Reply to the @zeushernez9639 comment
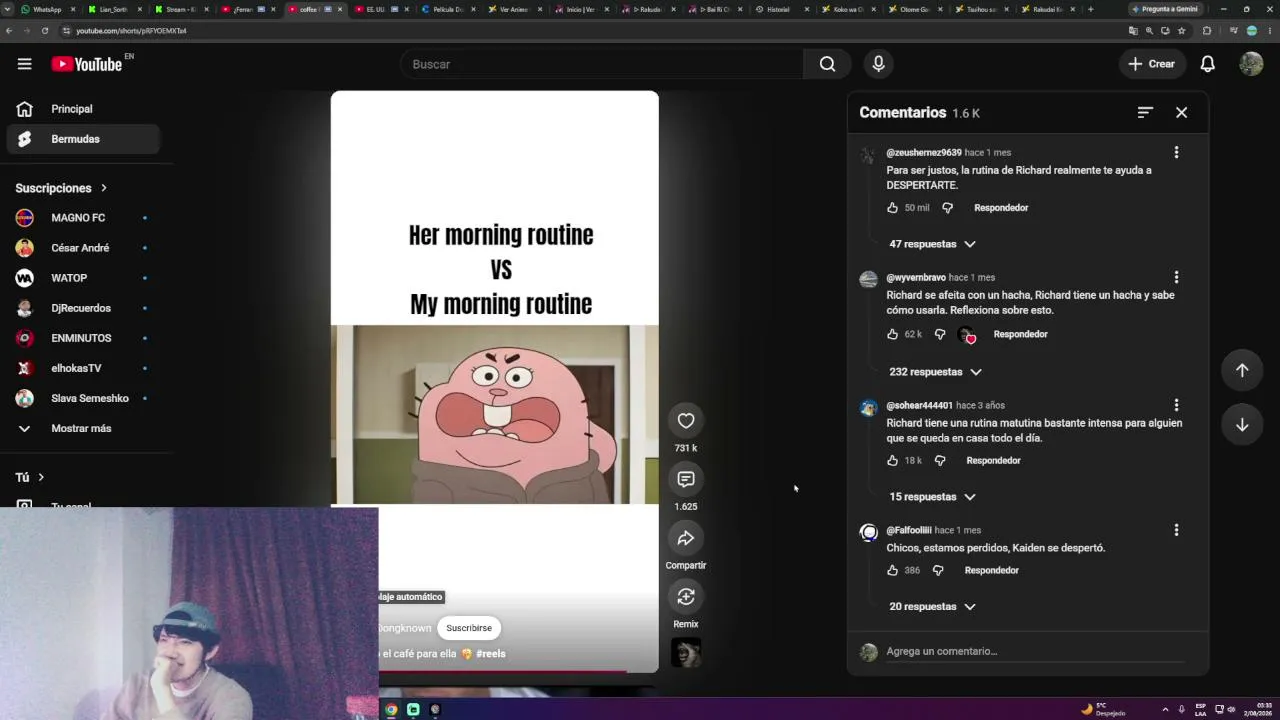The image size is (1280, 720). 1001,208
